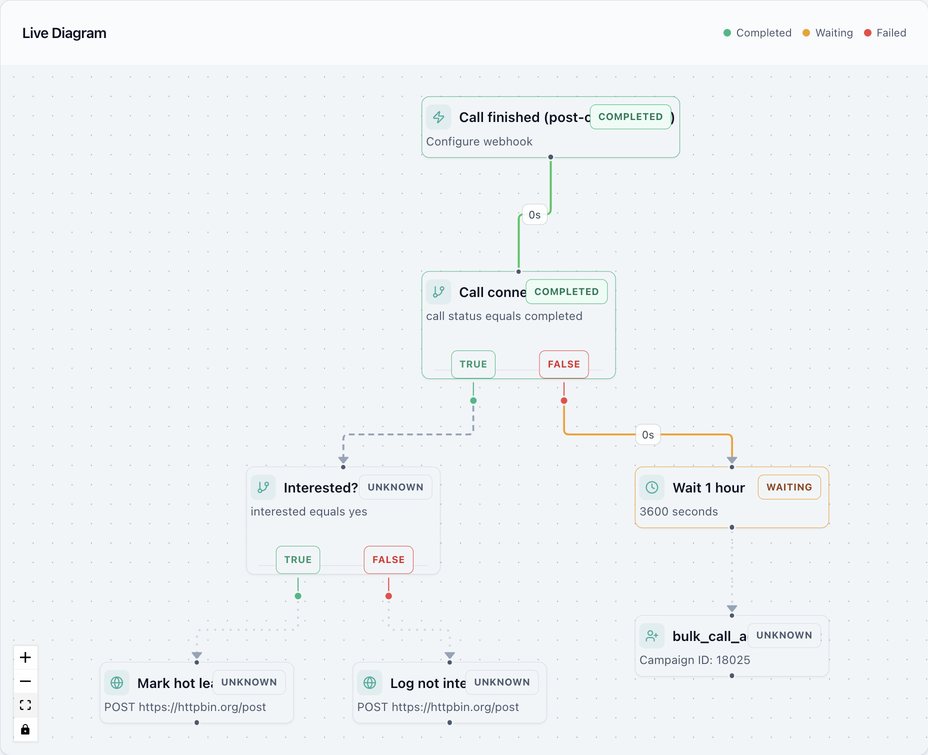Click the red FALSE output handle of Interested?
The height and width of the screenshot is (755, 928).
point(388,596)
